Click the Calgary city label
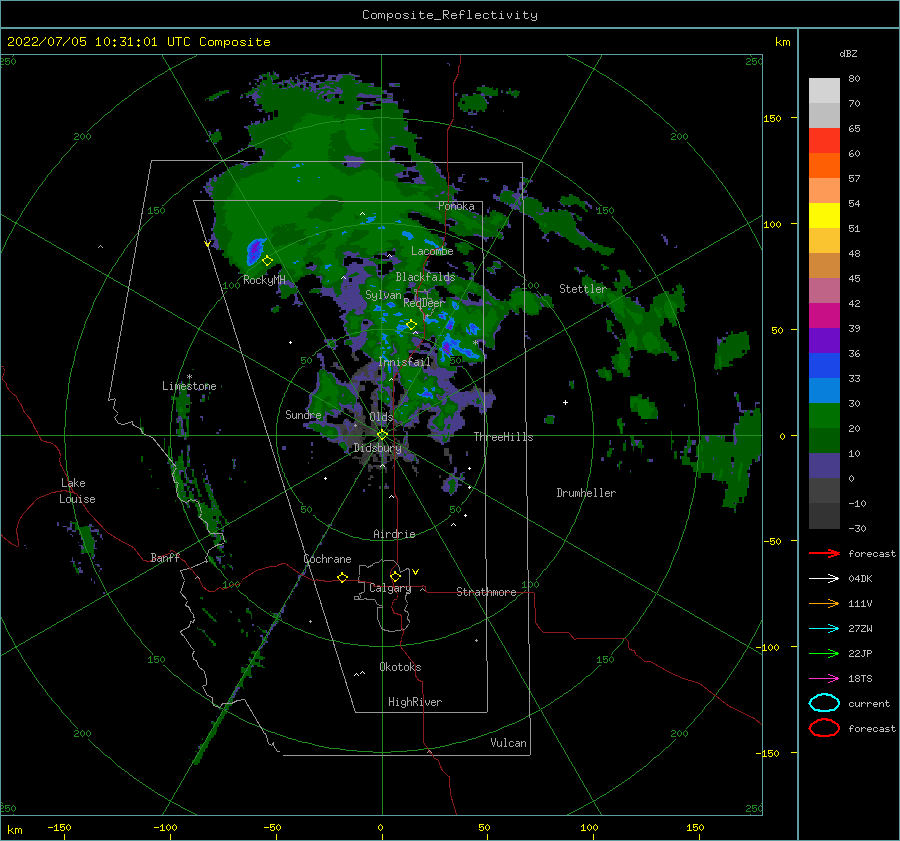 [390, 588]
